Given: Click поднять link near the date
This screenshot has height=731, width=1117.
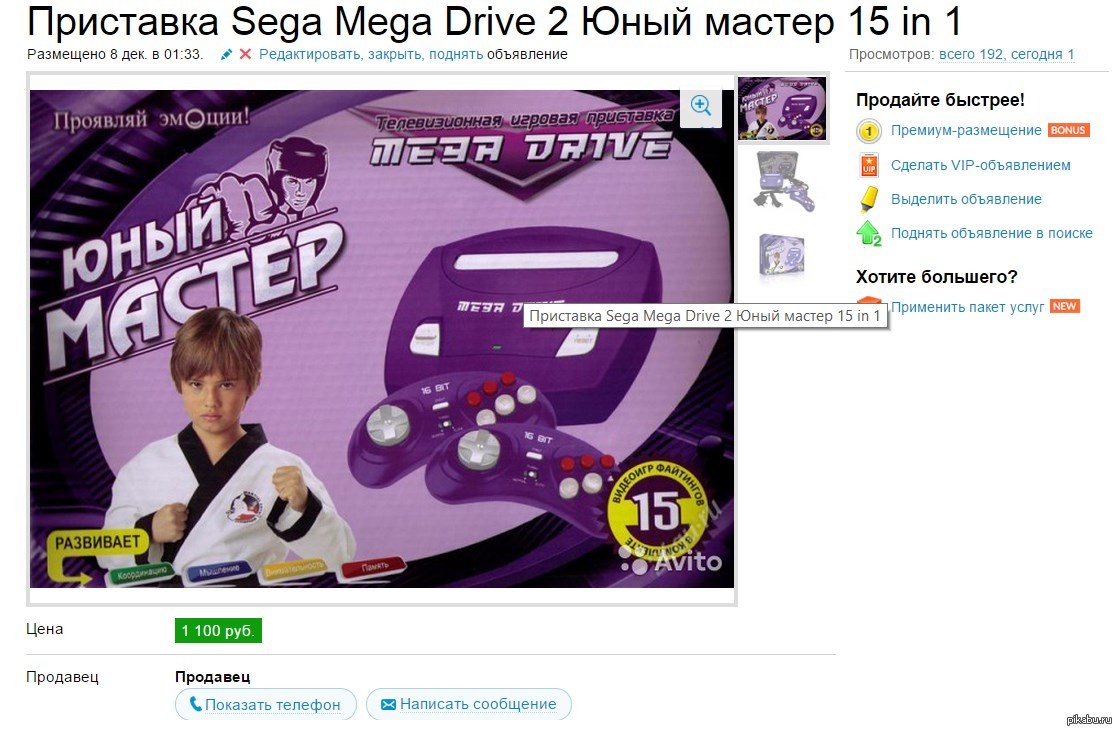Looking at the screenshot, I should click(x=456, y=54).
